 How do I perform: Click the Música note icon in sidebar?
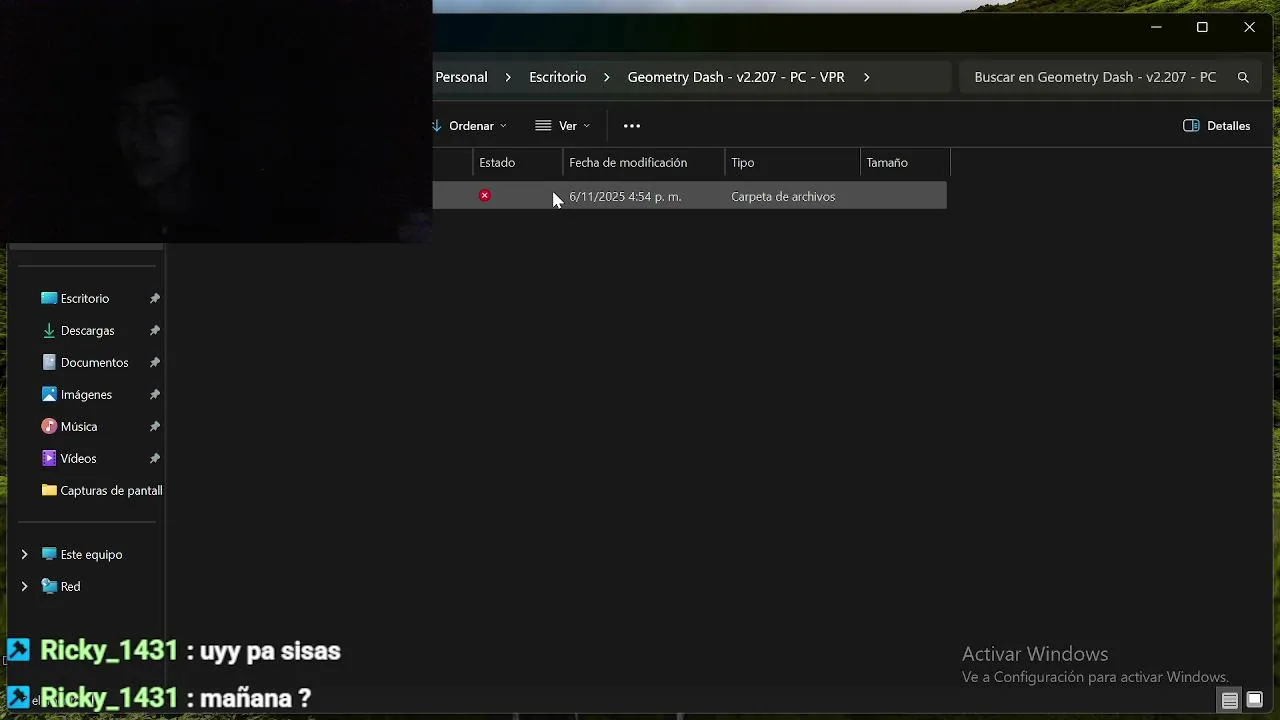coord(49,426)
